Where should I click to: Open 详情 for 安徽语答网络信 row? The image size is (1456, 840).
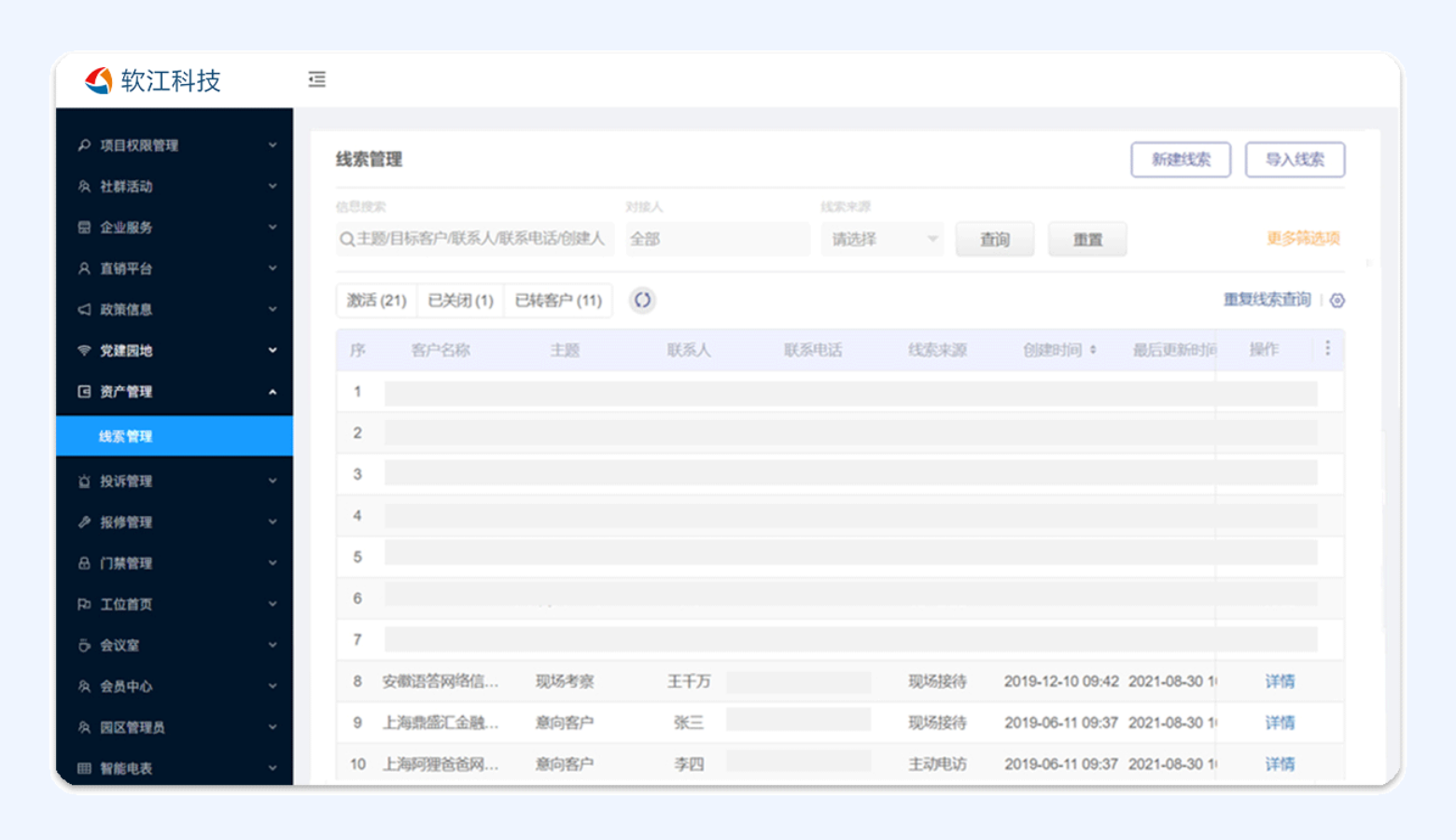pyautogui.click(x=1280, y=681)
